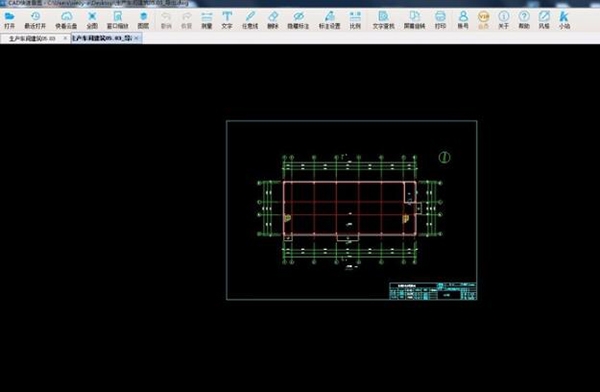This screenshot has height=392, width=600.
Task: Open the layers (图层) panel
Action: [x=143, y=20]
